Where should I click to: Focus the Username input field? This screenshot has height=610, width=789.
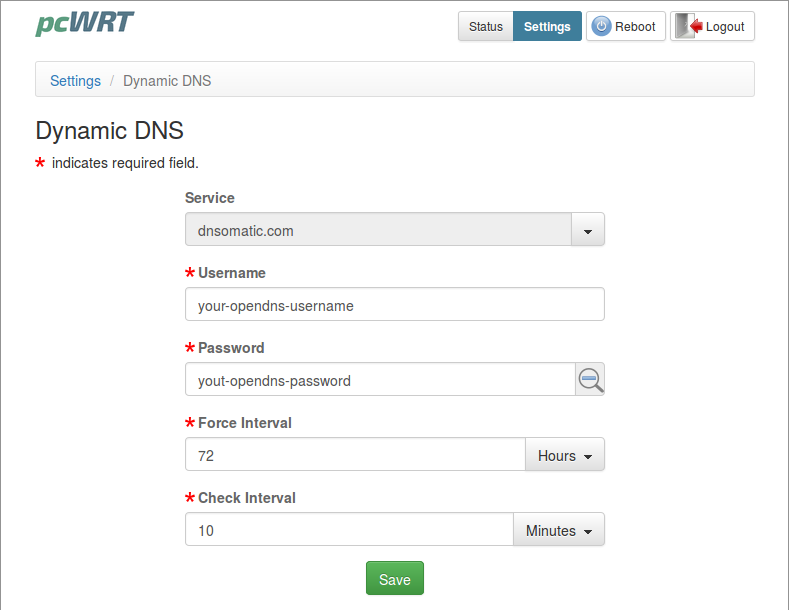tap(394, 304)
